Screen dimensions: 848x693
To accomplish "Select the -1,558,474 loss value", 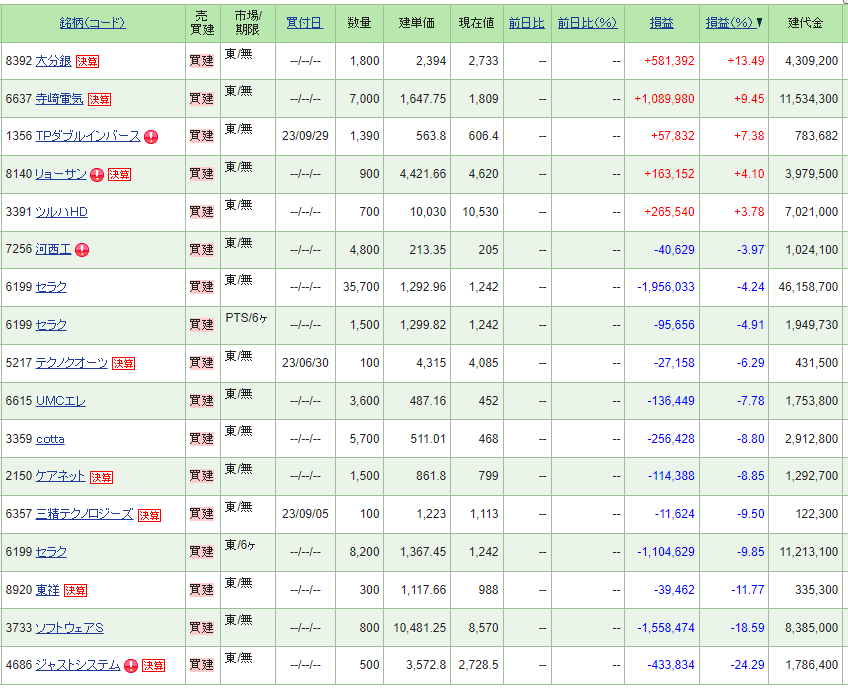I will tap(666, 628).
